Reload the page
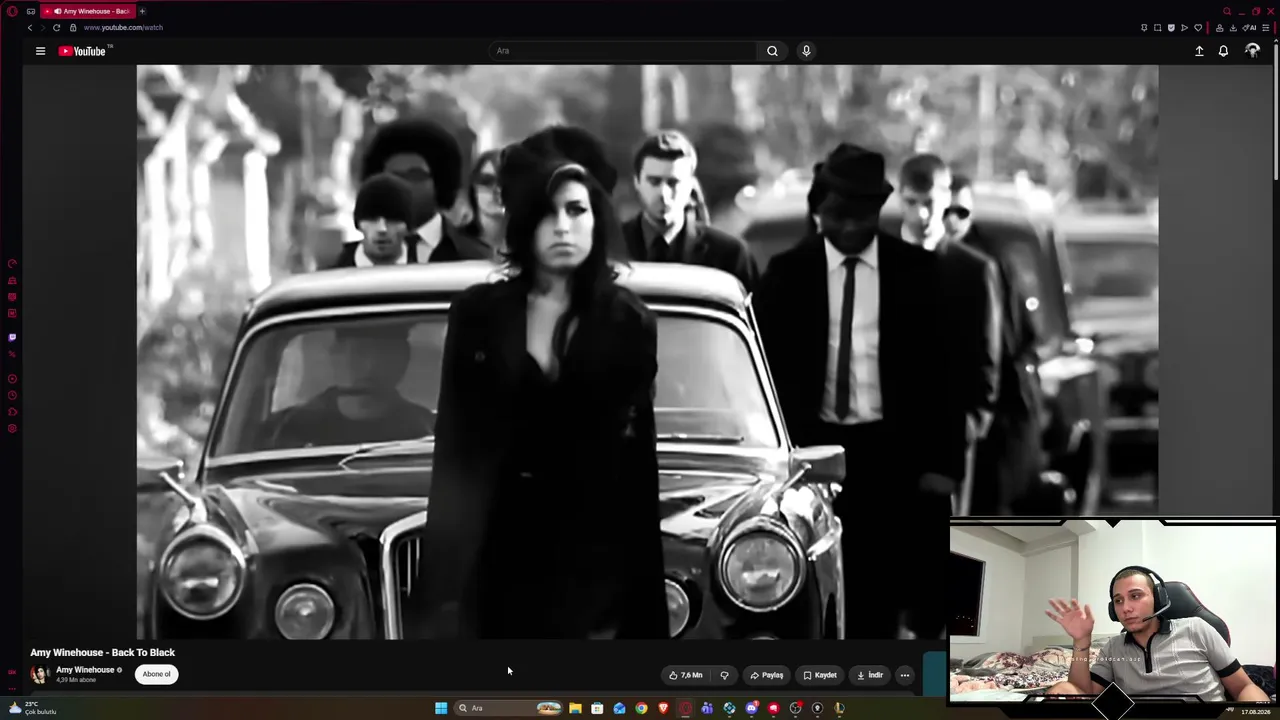 coord(56,28)
